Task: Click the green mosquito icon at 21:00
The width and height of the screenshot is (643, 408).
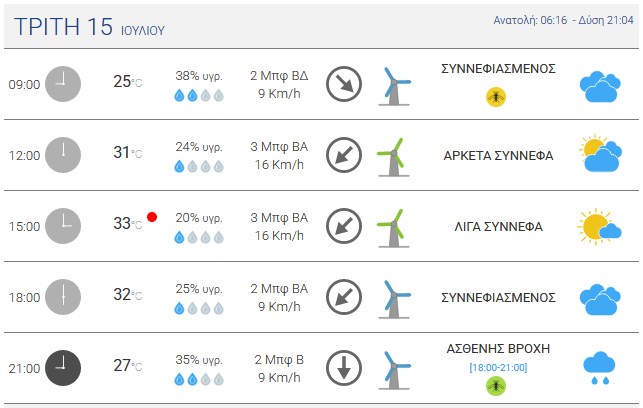Action: (x=496, y=386)
